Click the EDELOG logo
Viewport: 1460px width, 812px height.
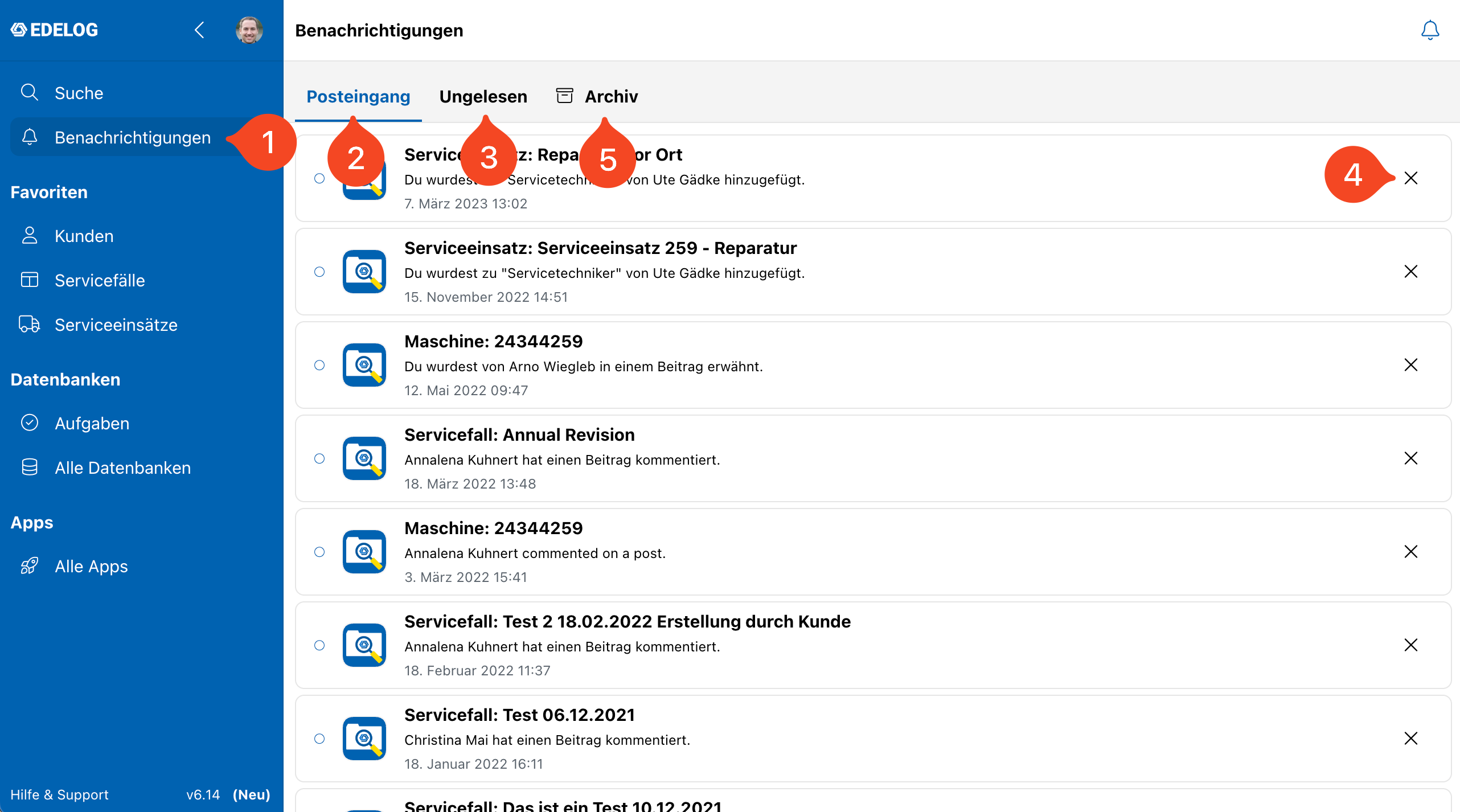[x=55, y=30]
